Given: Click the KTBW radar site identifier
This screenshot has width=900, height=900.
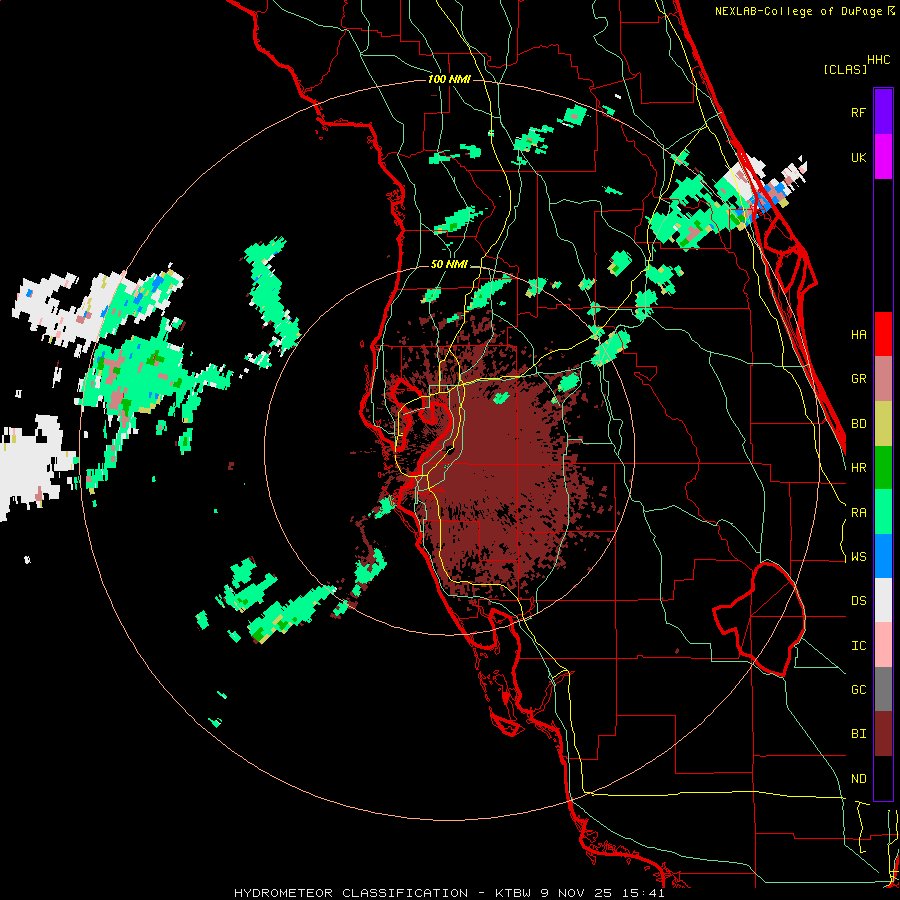Looking at the screenshot, I should click(x=514, y=893).
